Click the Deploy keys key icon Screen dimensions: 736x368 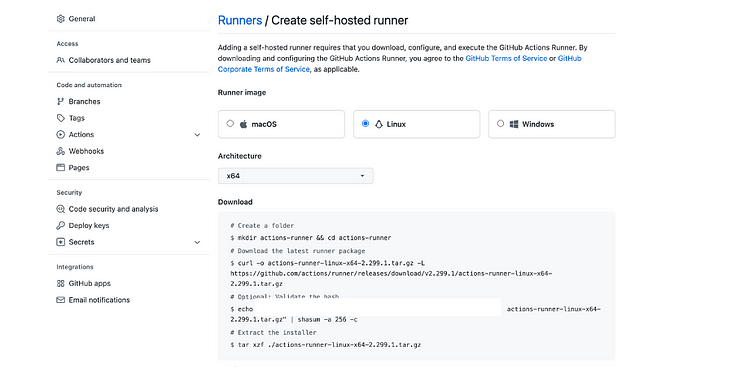(60, 226)
